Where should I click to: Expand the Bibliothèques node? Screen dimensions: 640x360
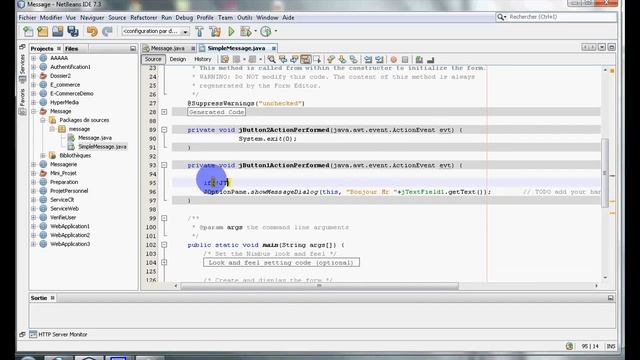tap(43, 156)
